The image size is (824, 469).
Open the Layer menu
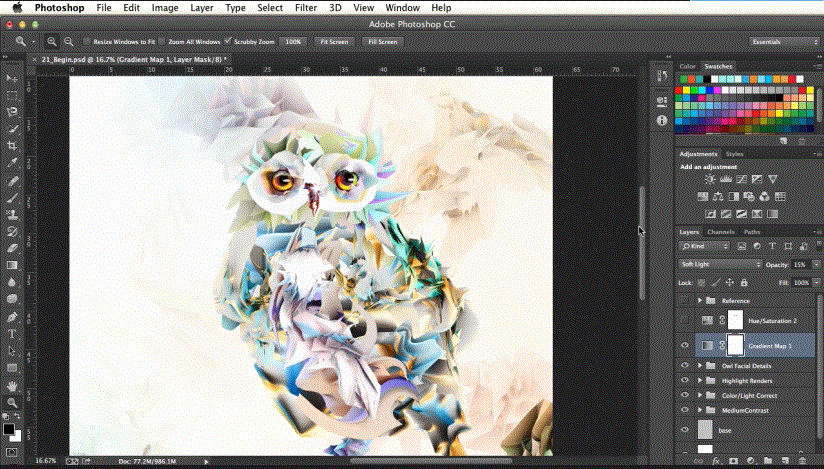tap(202, 8)
